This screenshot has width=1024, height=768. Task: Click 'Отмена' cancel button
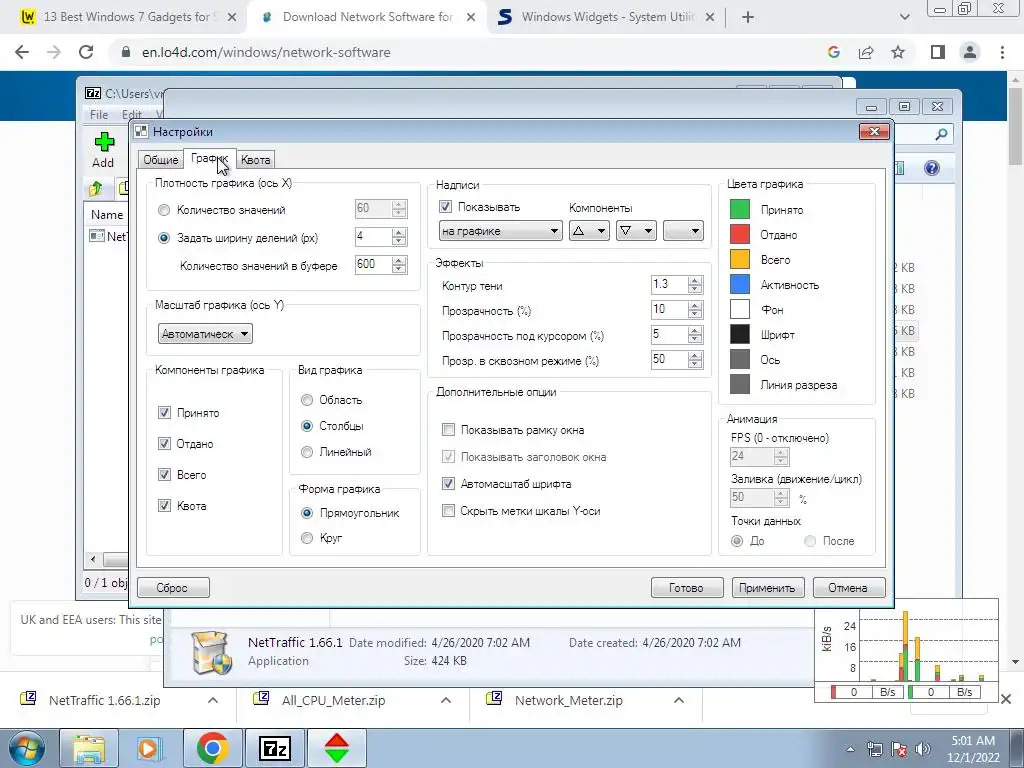pyautogui.click(x=849, y=587)
